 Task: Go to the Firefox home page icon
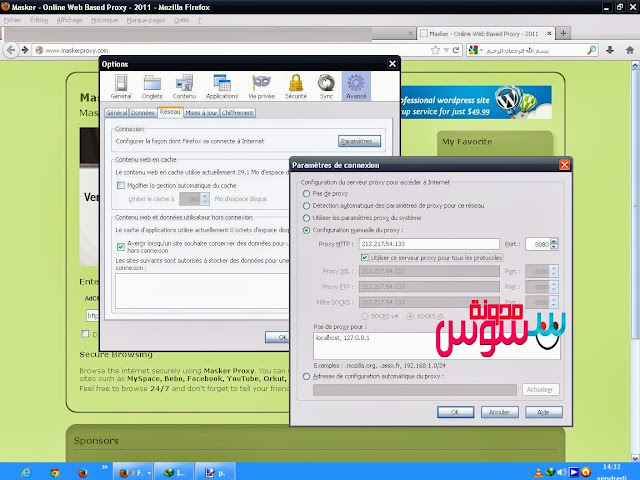(630, 50)
